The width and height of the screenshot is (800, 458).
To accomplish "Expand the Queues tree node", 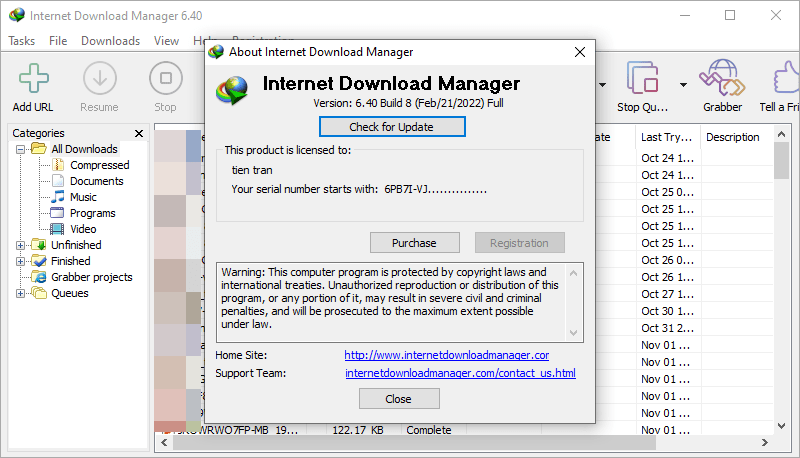I will click(x=20, y=293).
